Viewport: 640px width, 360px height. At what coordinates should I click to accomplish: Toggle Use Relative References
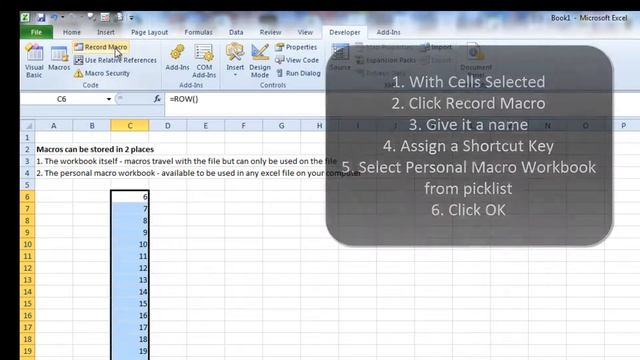116,60
